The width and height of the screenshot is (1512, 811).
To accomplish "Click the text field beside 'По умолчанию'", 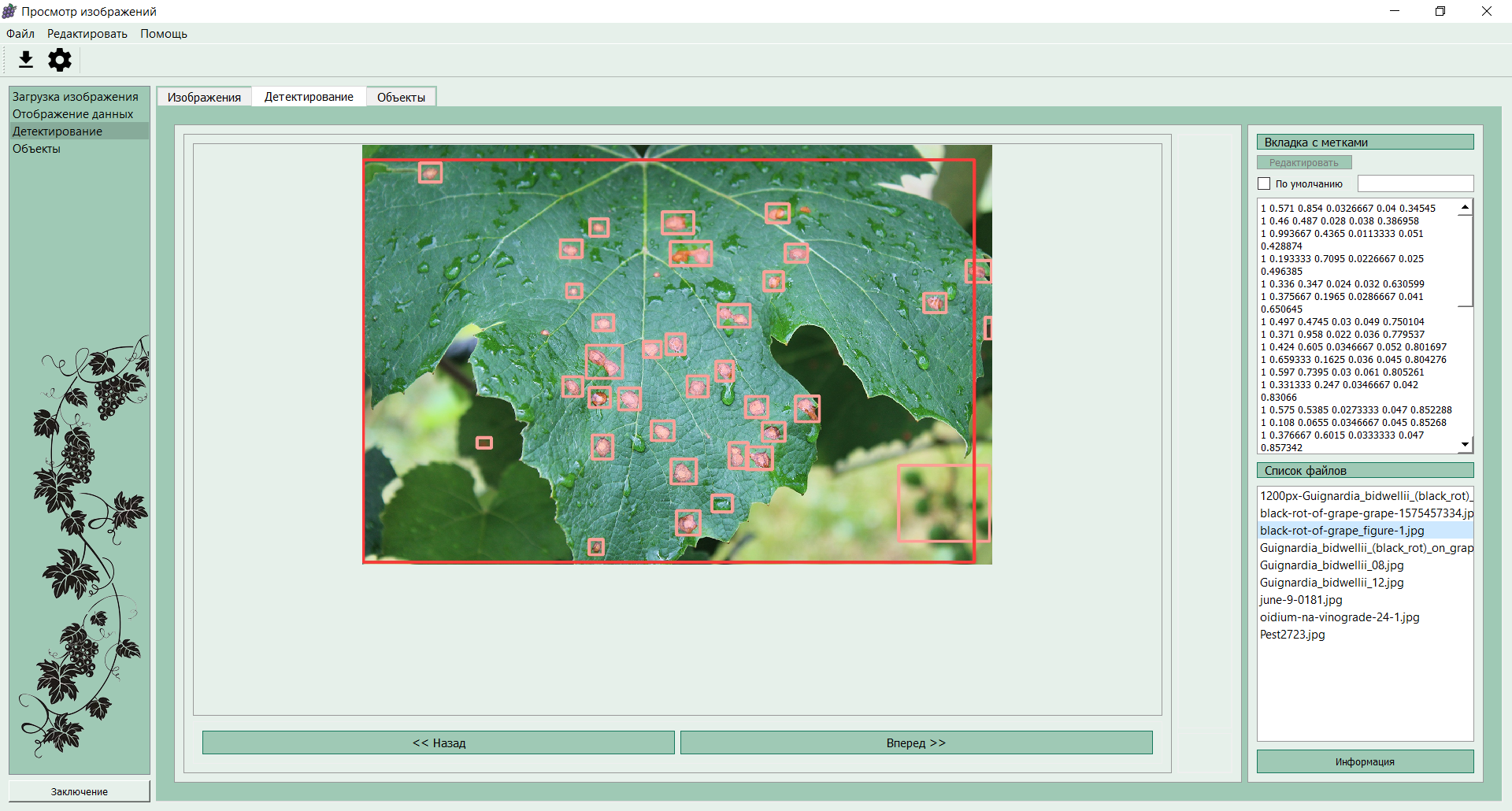I will pos(1415,183).
